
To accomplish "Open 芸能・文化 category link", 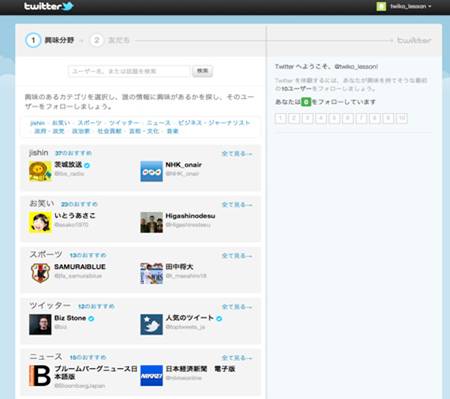I will tap(144, 131).
